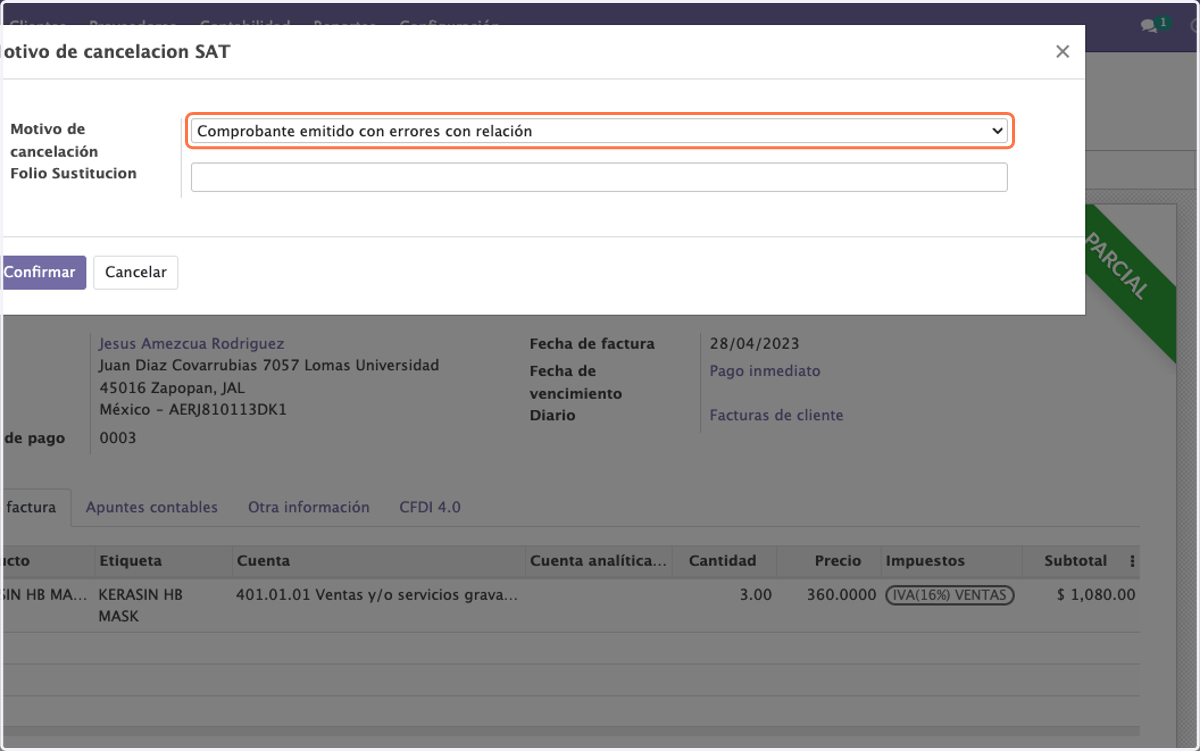This screenshot has height=751, width=1200.
Task: Click the Confirmar button
Action: 41,272
